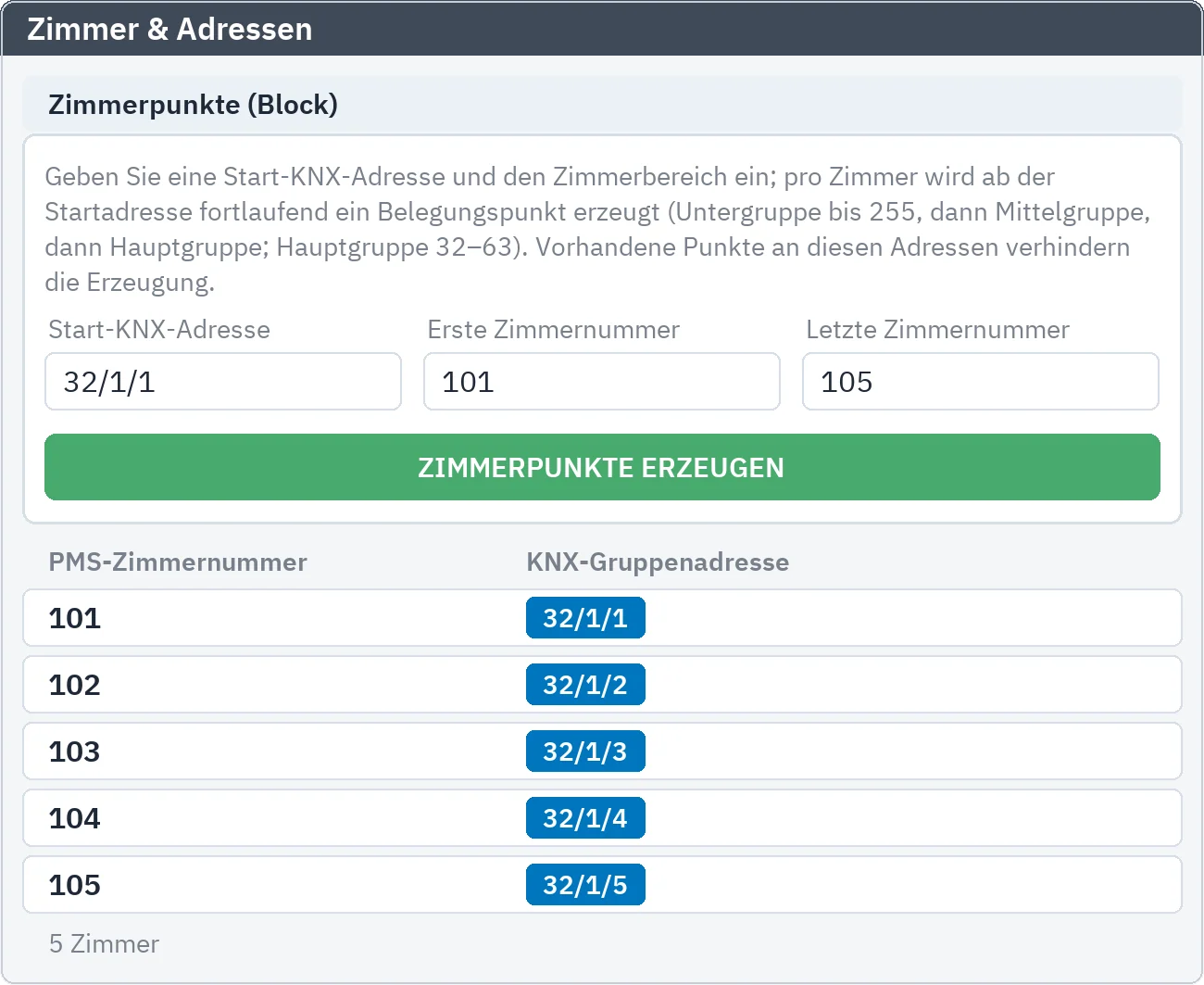Select room row 103

click(x=602, y=751)
